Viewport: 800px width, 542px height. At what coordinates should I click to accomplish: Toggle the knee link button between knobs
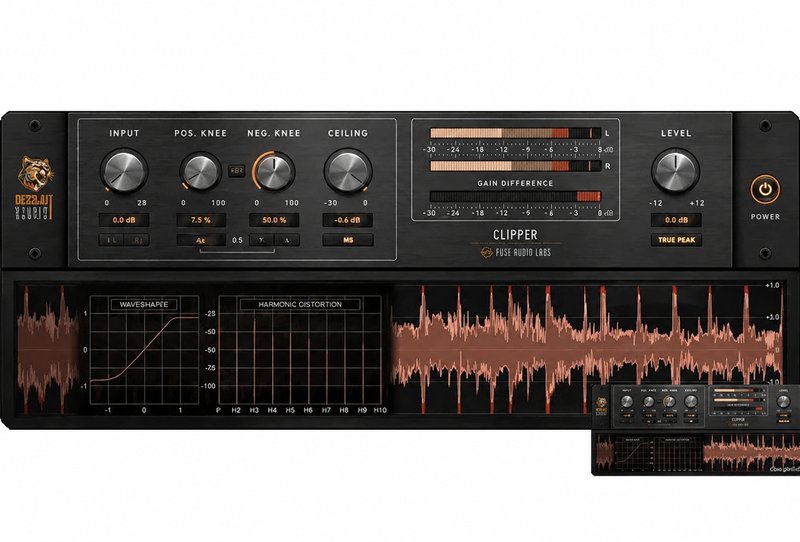coord(237,171)
